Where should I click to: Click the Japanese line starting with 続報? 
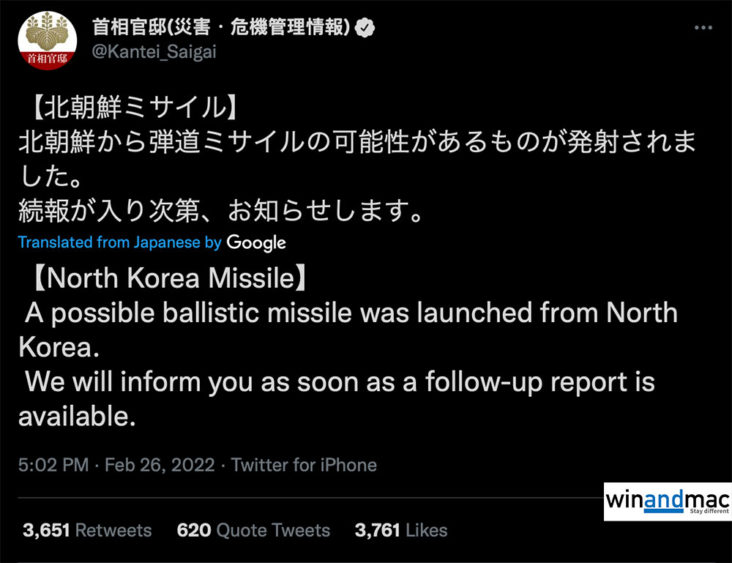[214, 211]
